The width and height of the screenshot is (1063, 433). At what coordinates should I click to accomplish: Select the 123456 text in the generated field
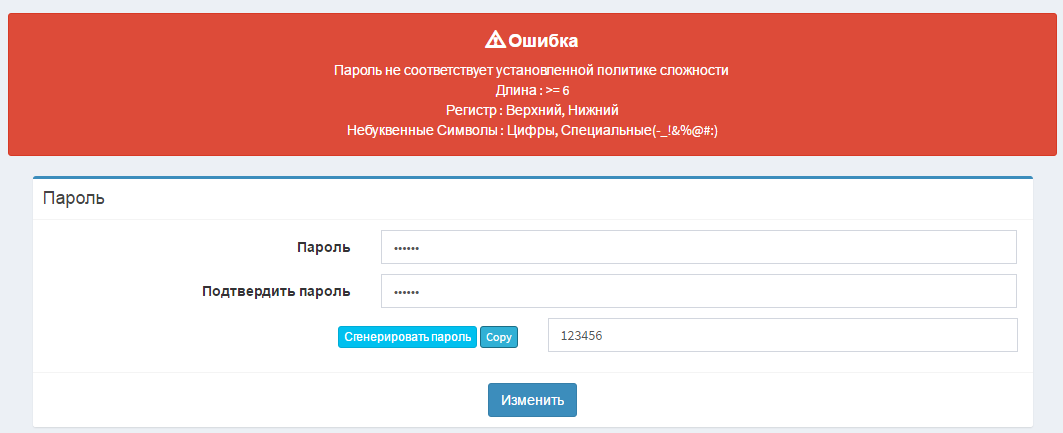pyautogui.click(x=581, y=337)
